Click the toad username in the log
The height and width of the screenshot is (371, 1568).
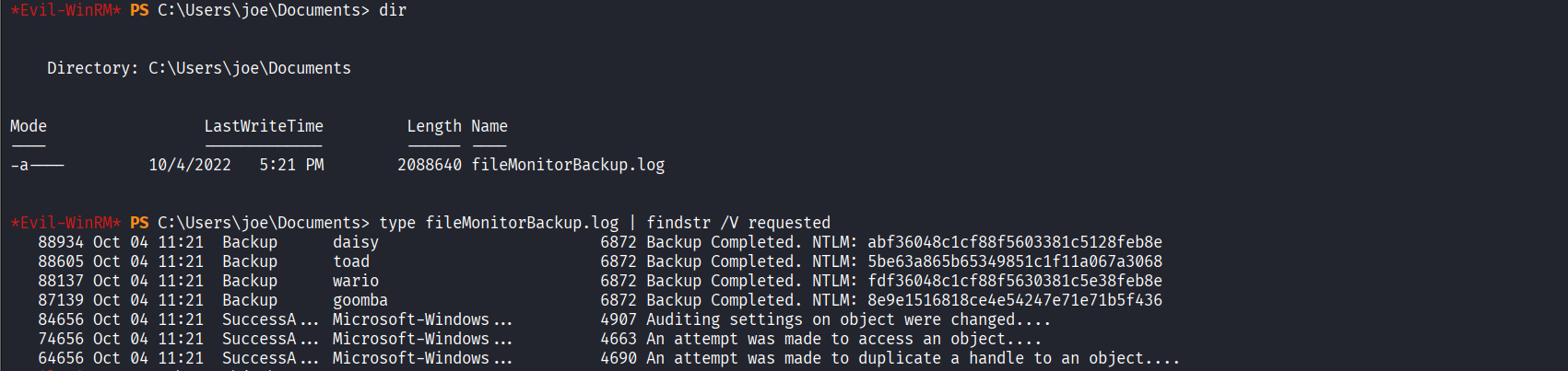[351, 261]
